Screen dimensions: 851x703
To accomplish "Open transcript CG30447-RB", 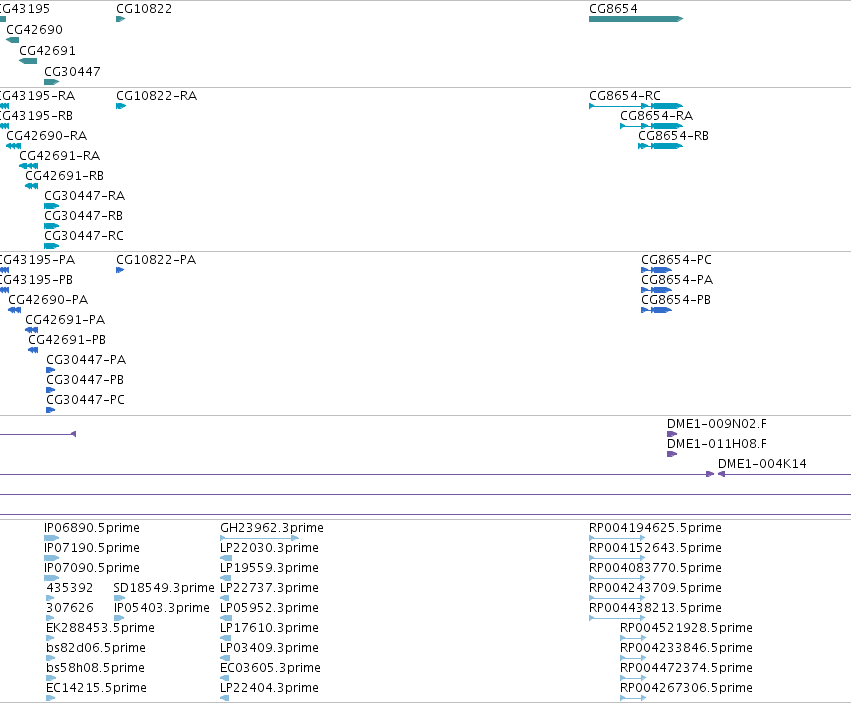I will pos(52,226).
